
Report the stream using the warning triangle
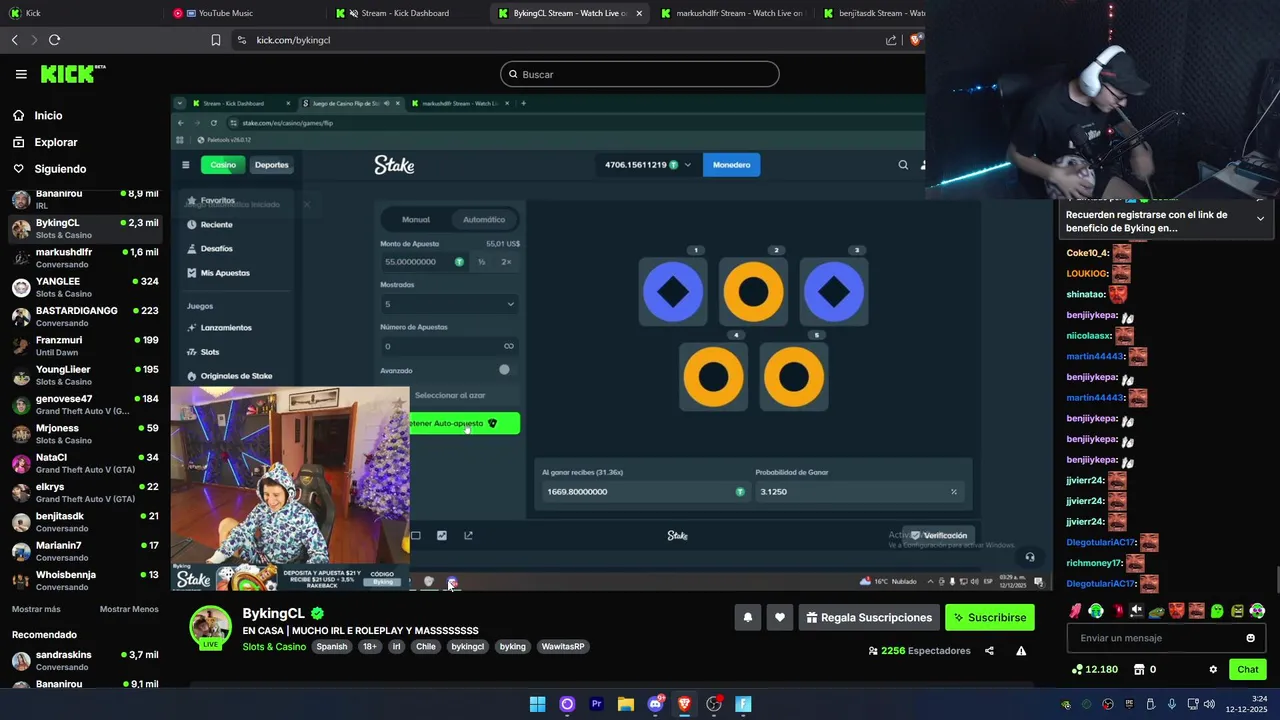1021,651
